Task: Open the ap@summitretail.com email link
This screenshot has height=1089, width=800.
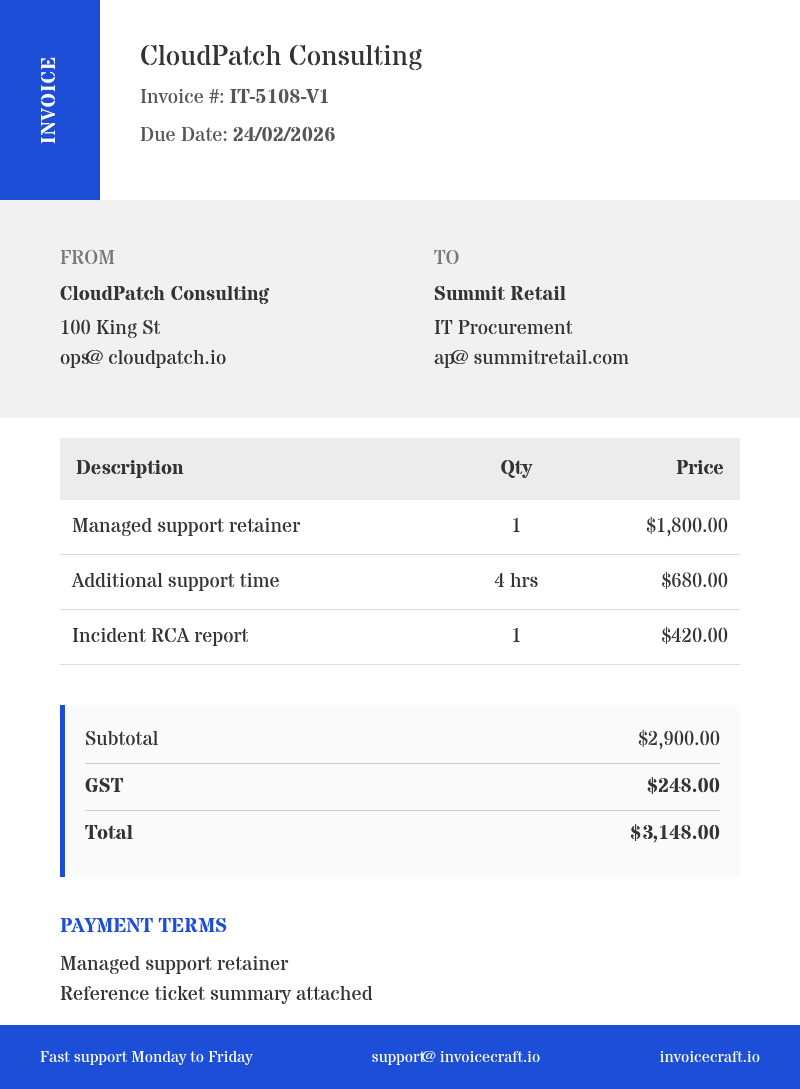Action: 531,358
